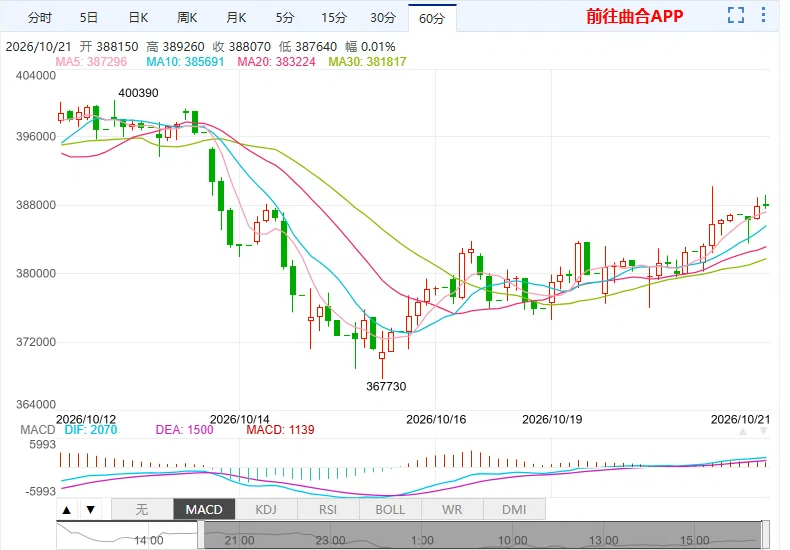Click the 2026/10/19 date axis label

tap(552, 420)
